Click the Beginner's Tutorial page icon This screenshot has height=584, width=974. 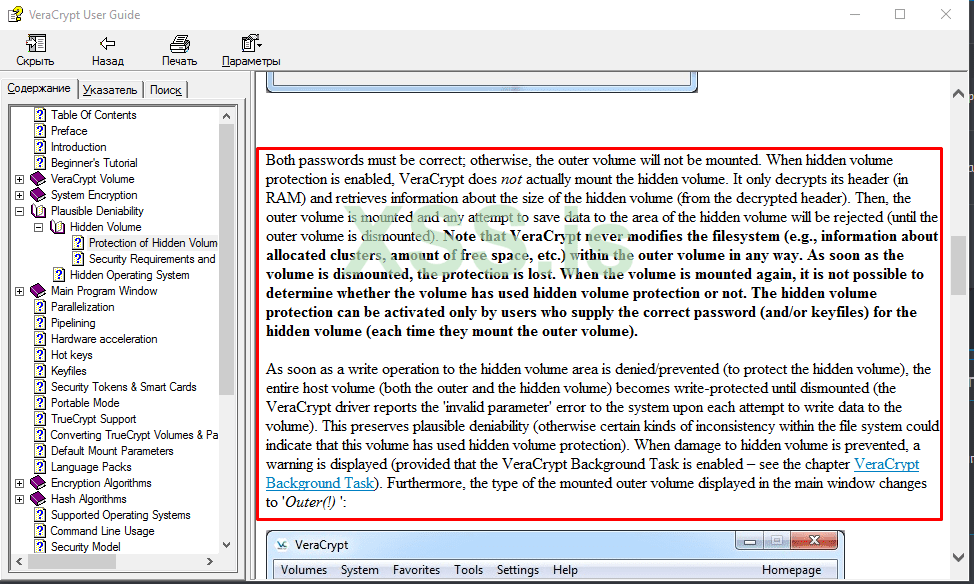coord(40,163)
